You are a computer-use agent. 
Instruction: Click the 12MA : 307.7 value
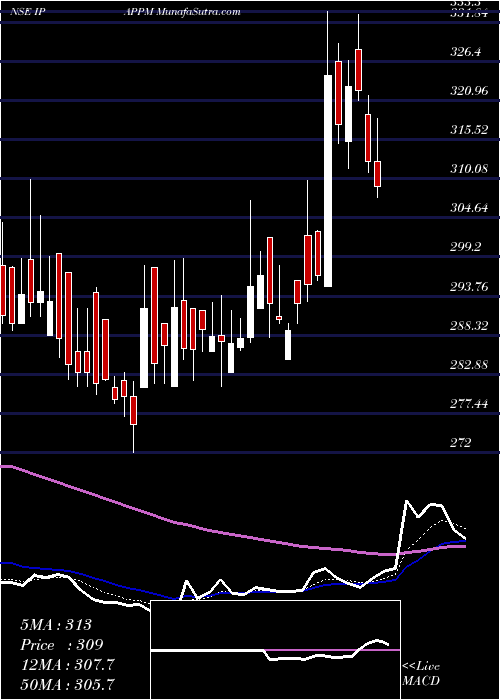click(67, 665)
